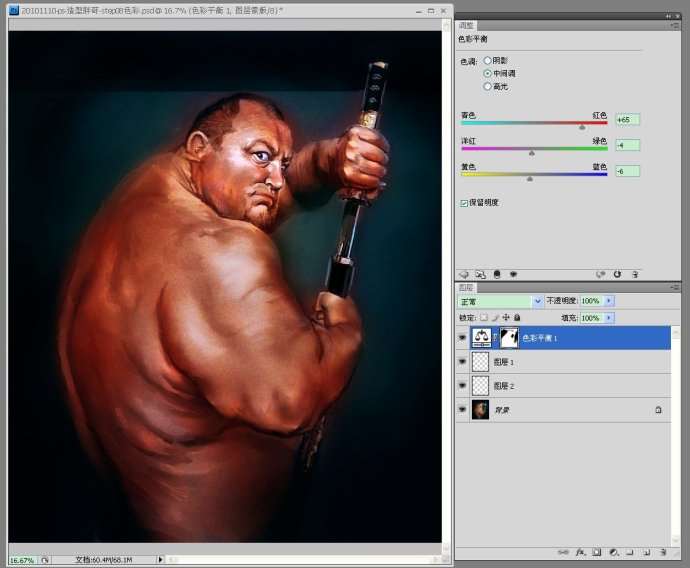This screenshot has height=568, width=690.
Task: Open the Layers panel flyout menu
Action: [675, 287]
